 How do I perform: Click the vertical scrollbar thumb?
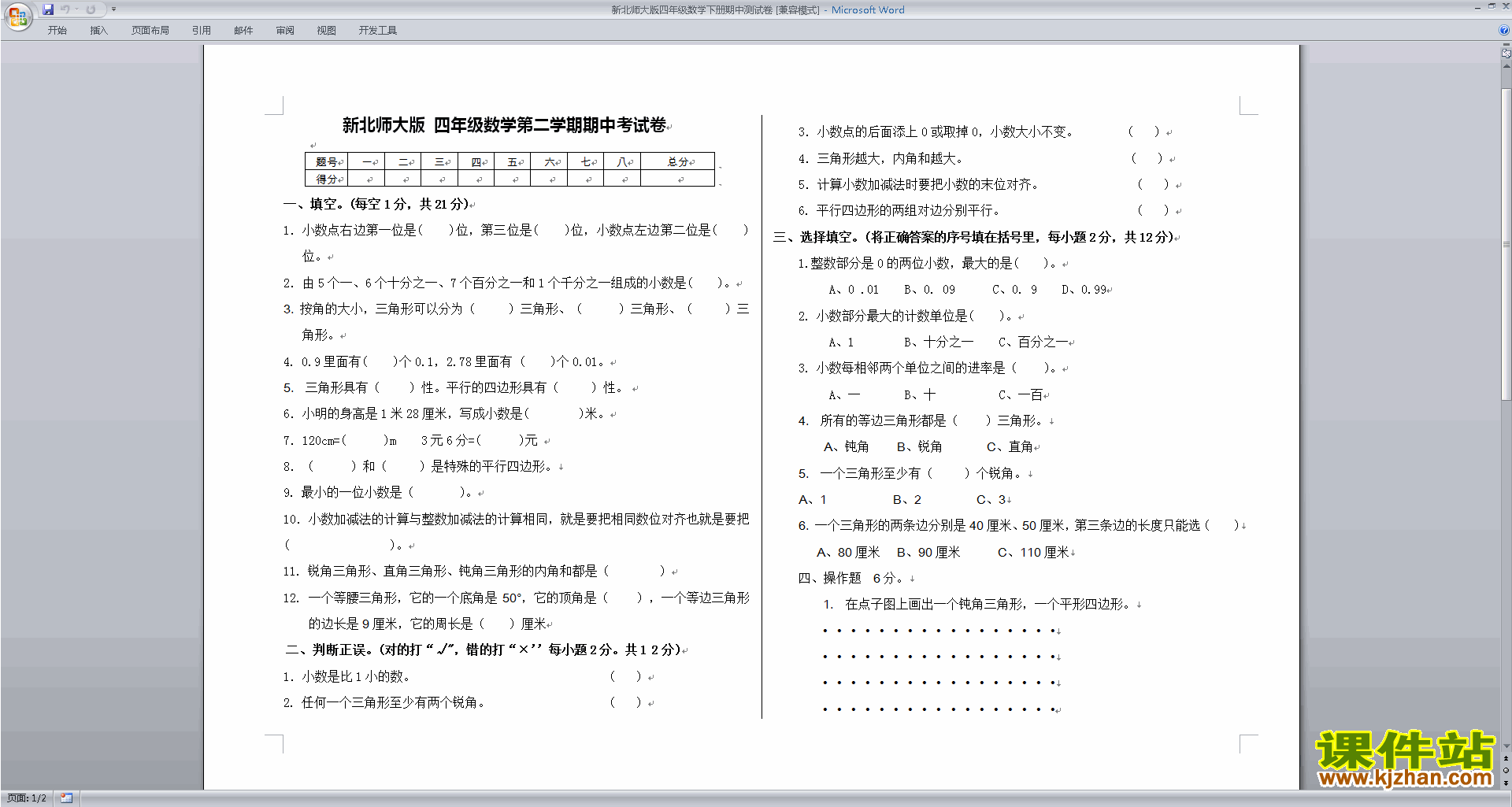point(1506,244)
